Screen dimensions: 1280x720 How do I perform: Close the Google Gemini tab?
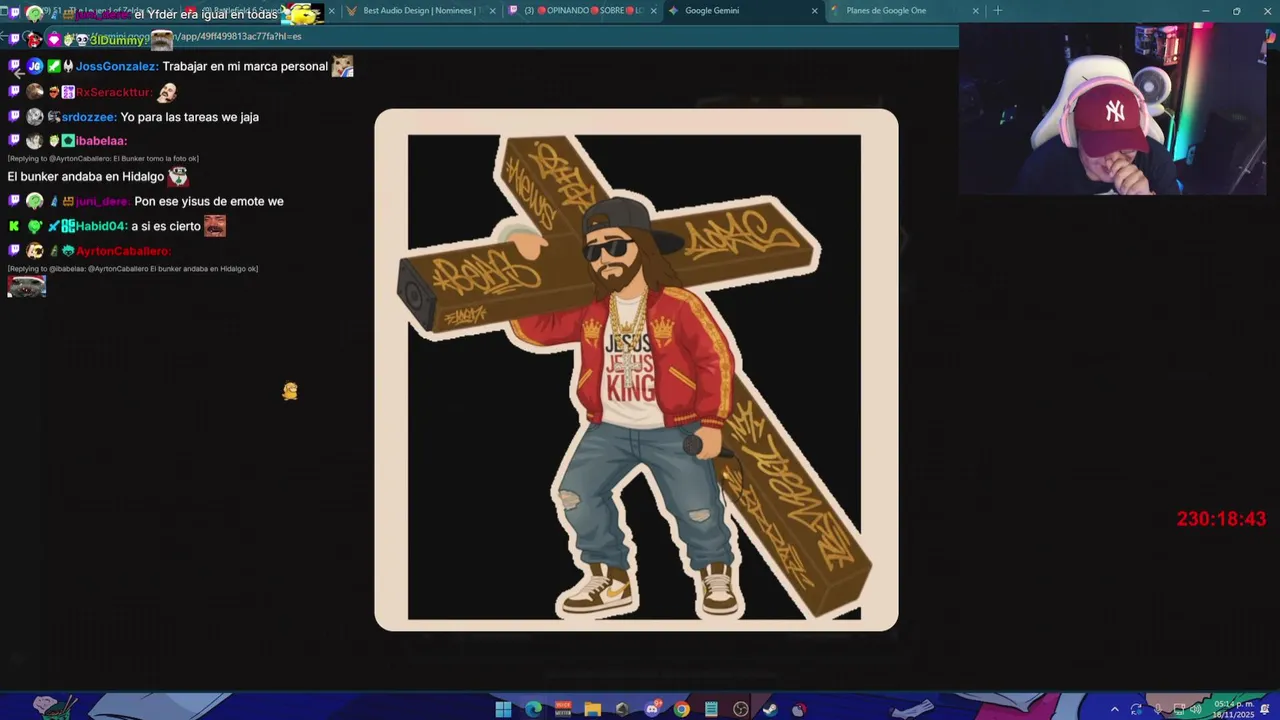[814, 11]
